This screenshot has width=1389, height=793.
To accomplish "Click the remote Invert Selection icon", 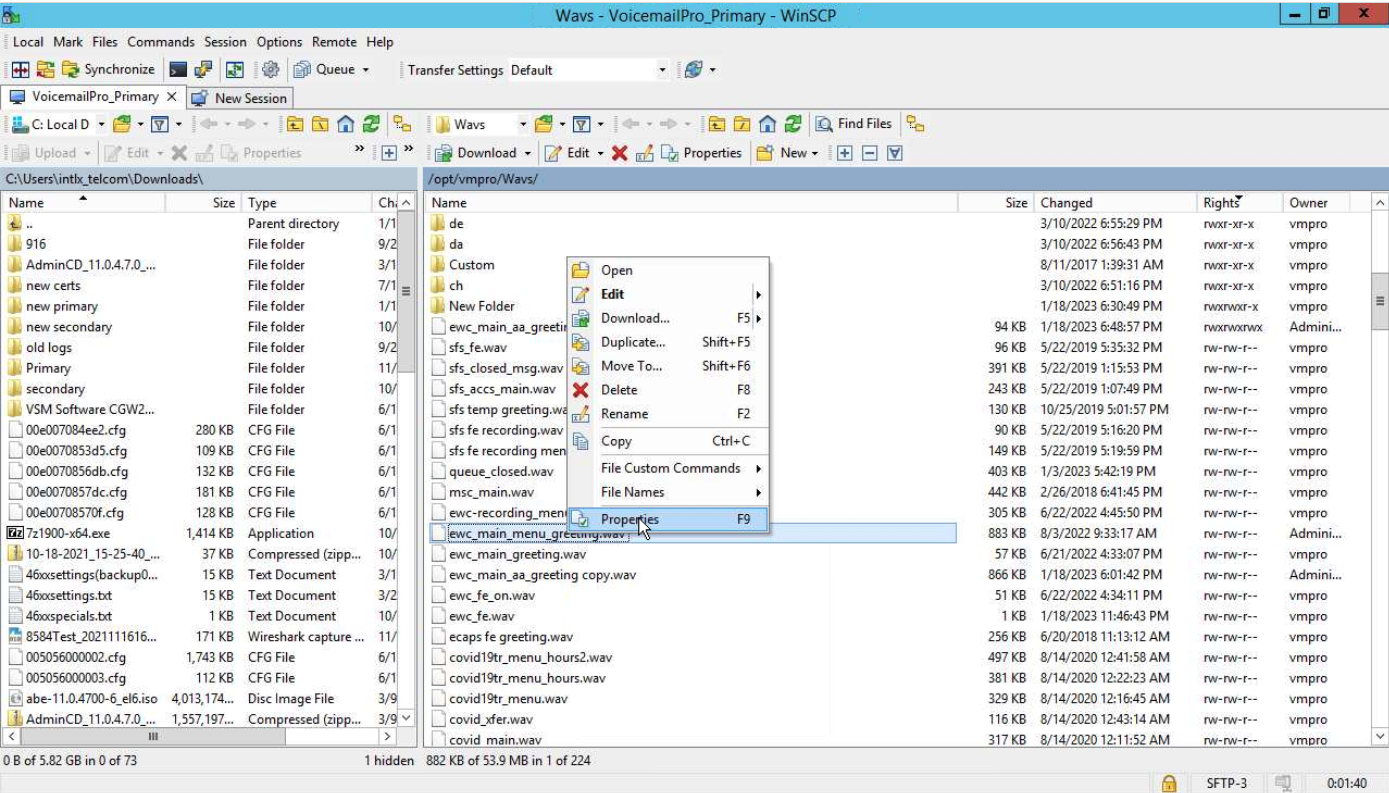I will (894, 153).
